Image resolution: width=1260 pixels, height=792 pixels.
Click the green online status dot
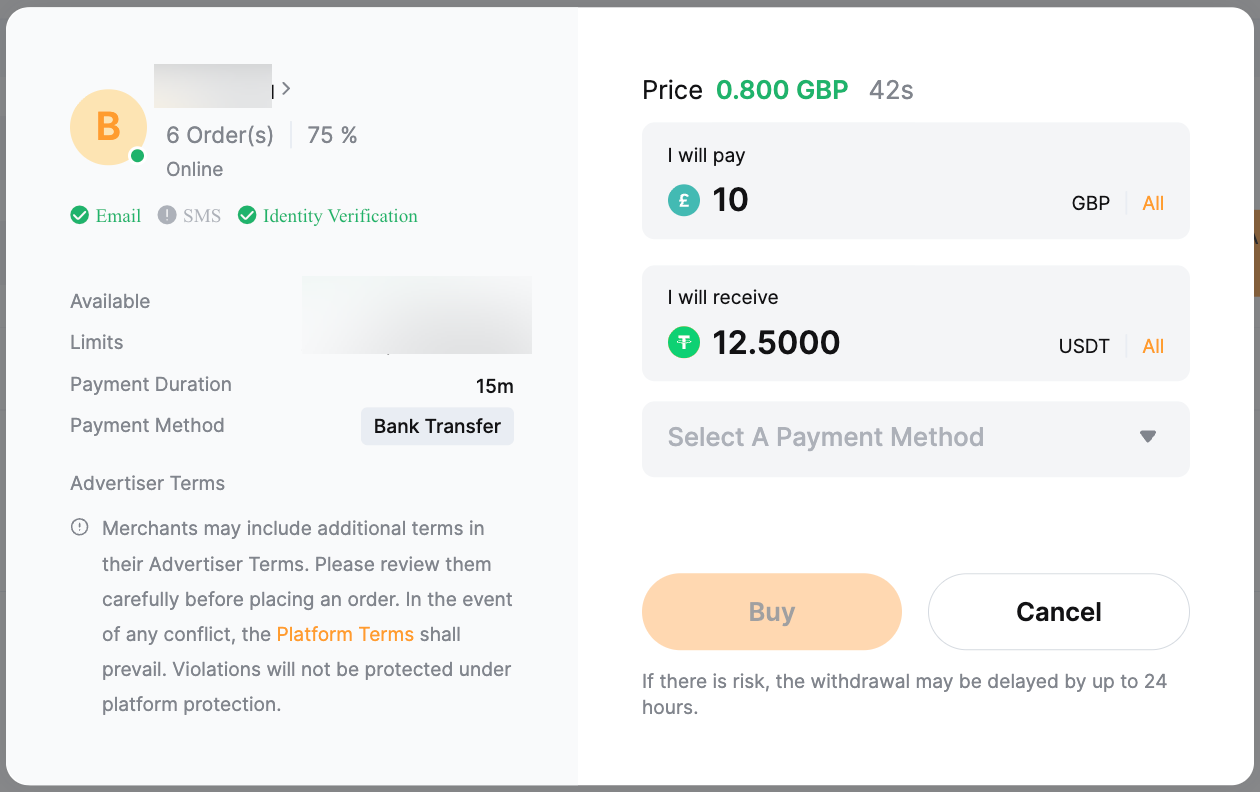(x=138, y=156)
